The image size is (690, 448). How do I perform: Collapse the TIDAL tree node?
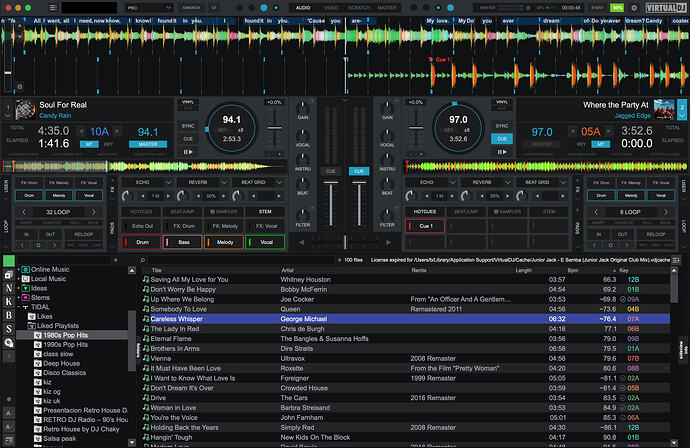pyautogui.click(x=18, y=307)
